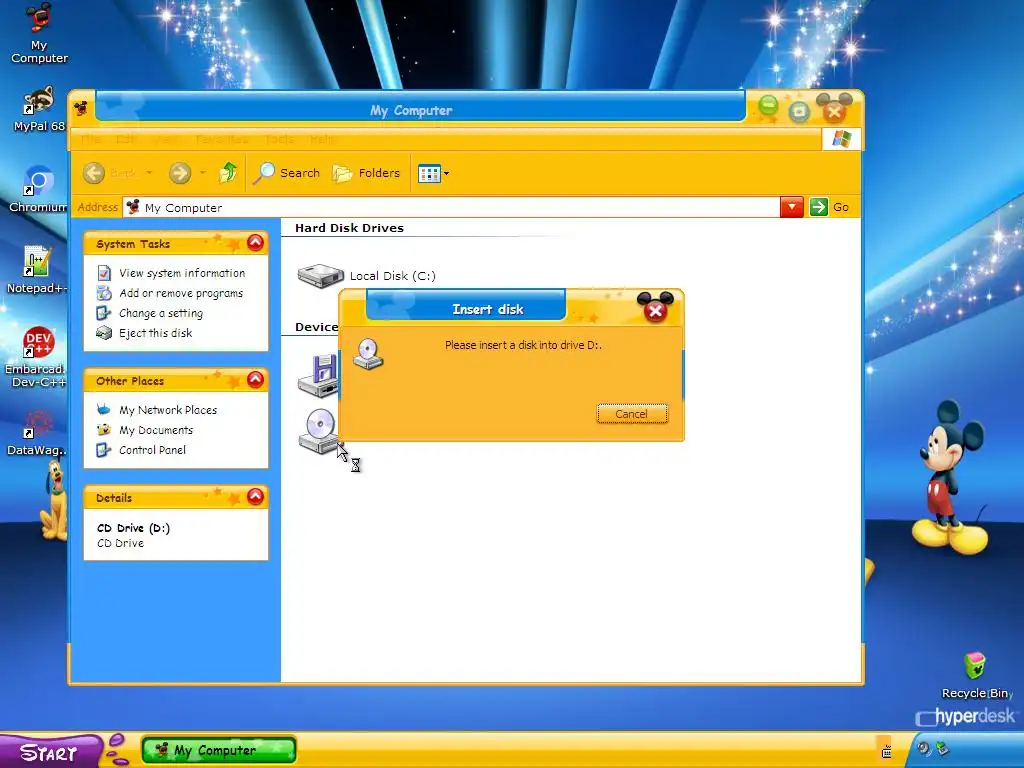
Task: Open the File menu
Action: (91, 139)
